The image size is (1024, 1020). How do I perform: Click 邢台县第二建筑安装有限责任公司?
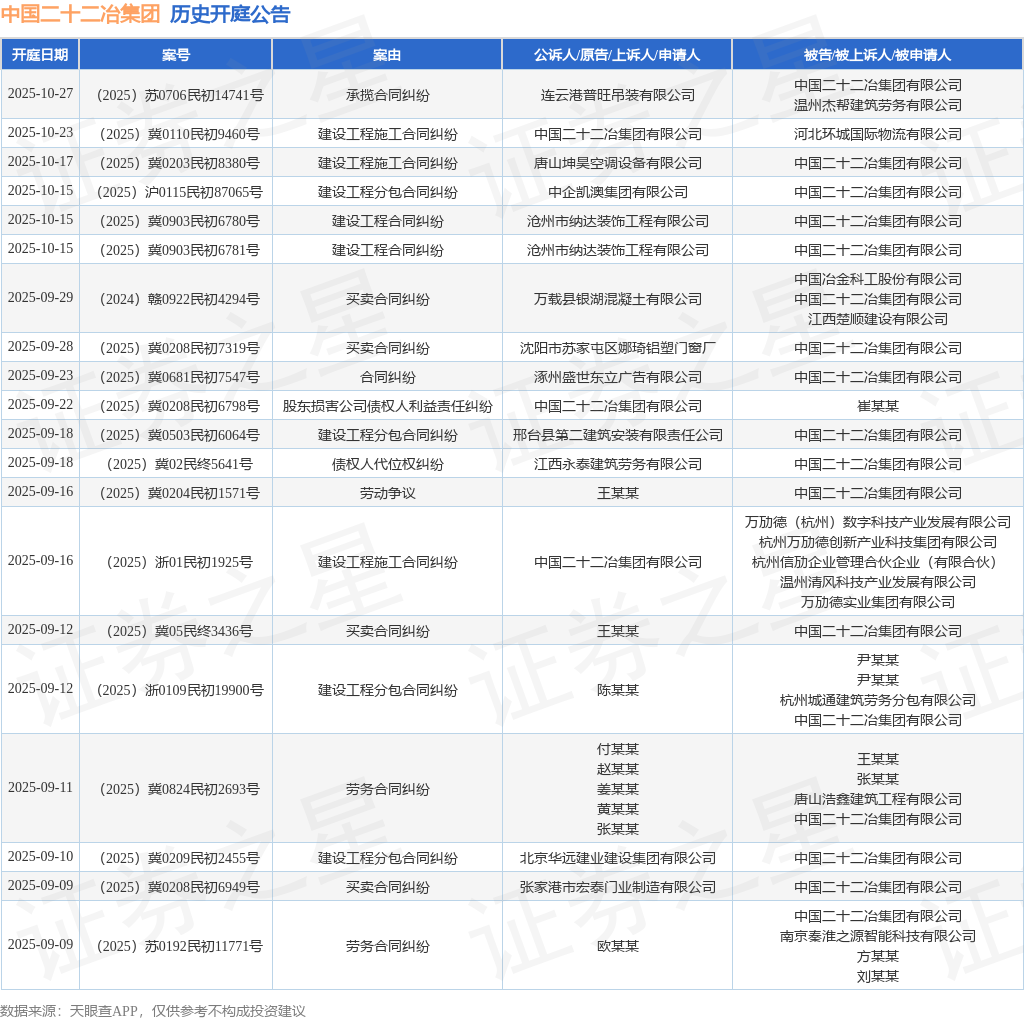tap(617, 436)
